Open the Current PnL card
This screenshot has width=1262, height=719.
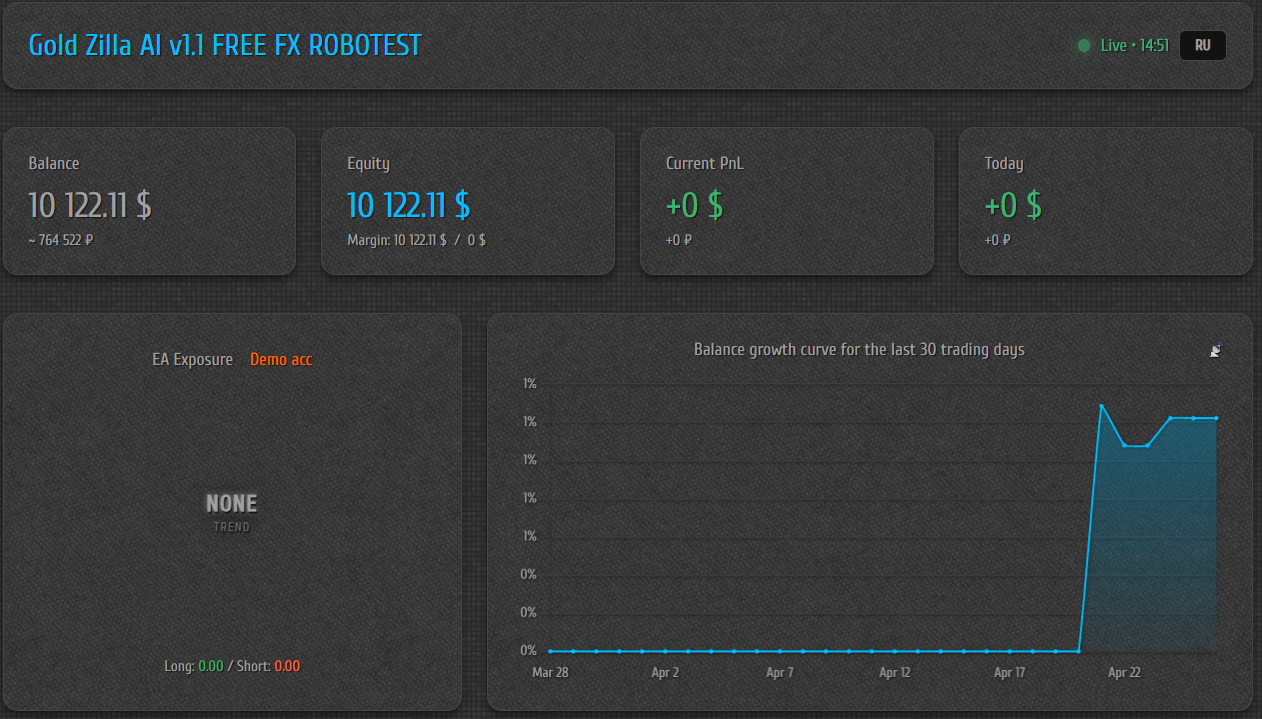[x=786, y=200]
